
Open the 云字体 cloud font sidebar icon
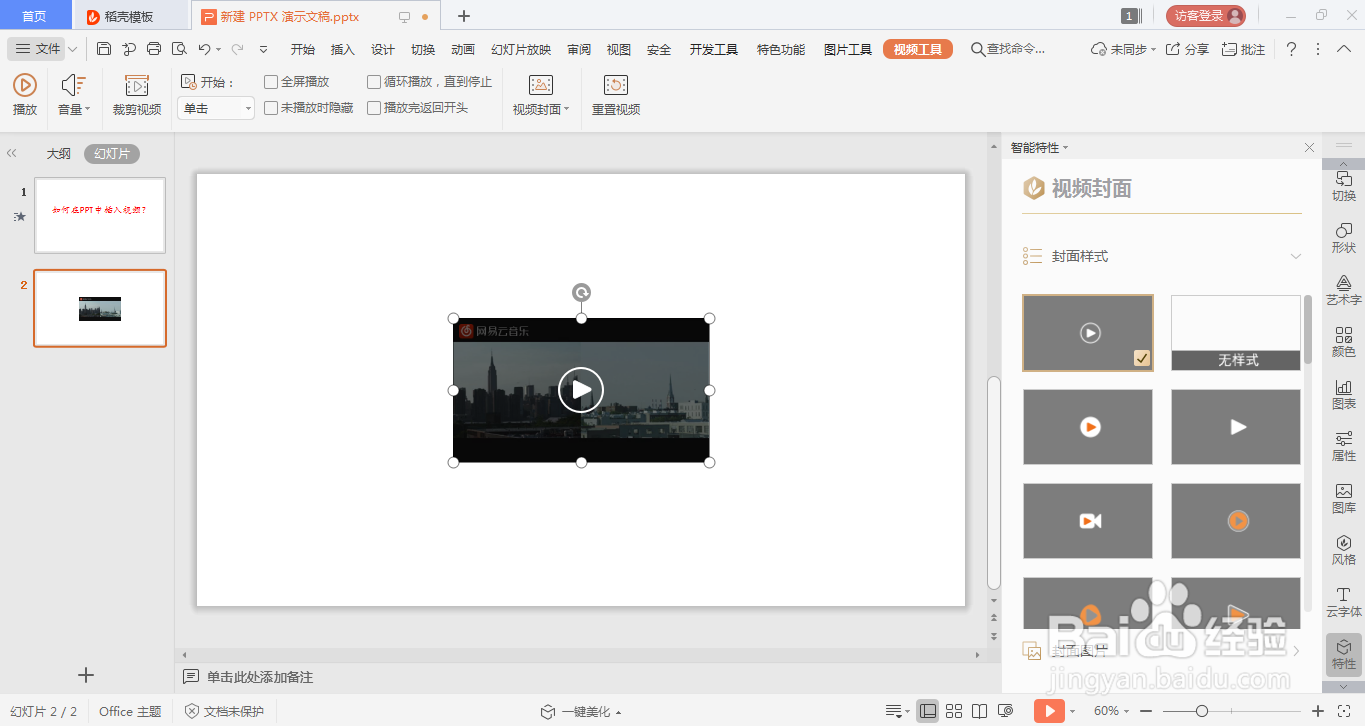pyautogui.click(x=1344, y=602)
